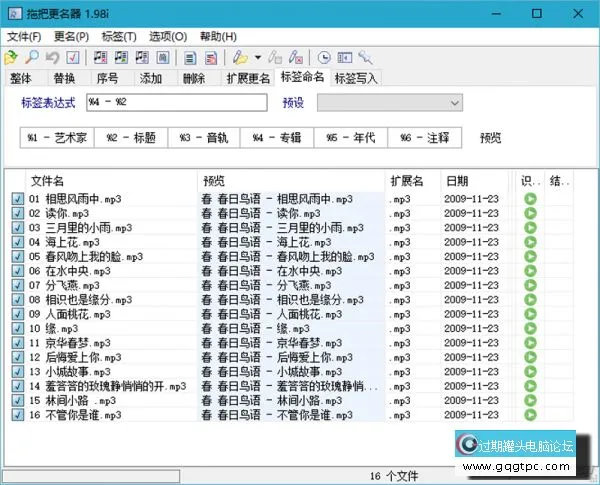Click the panel layout toolbar icon
Image resolution: width=600 pixels, height=485 pixels.
tap(345, 57)
